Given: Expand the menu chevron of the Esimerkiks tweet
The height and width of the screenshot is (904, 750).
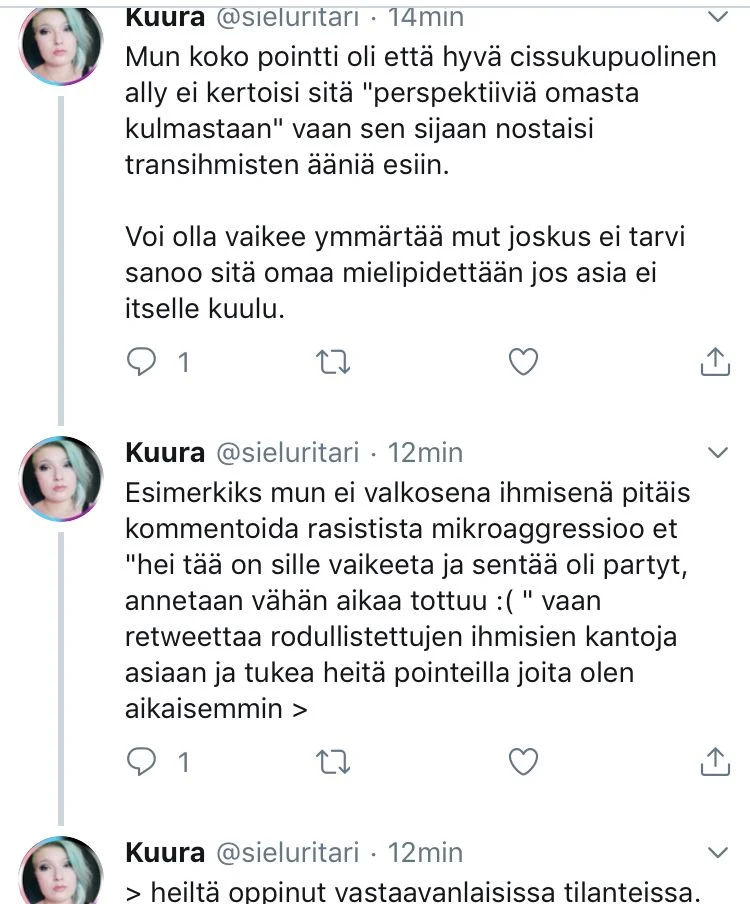Looking at the screenshot, I should (718, 453).
